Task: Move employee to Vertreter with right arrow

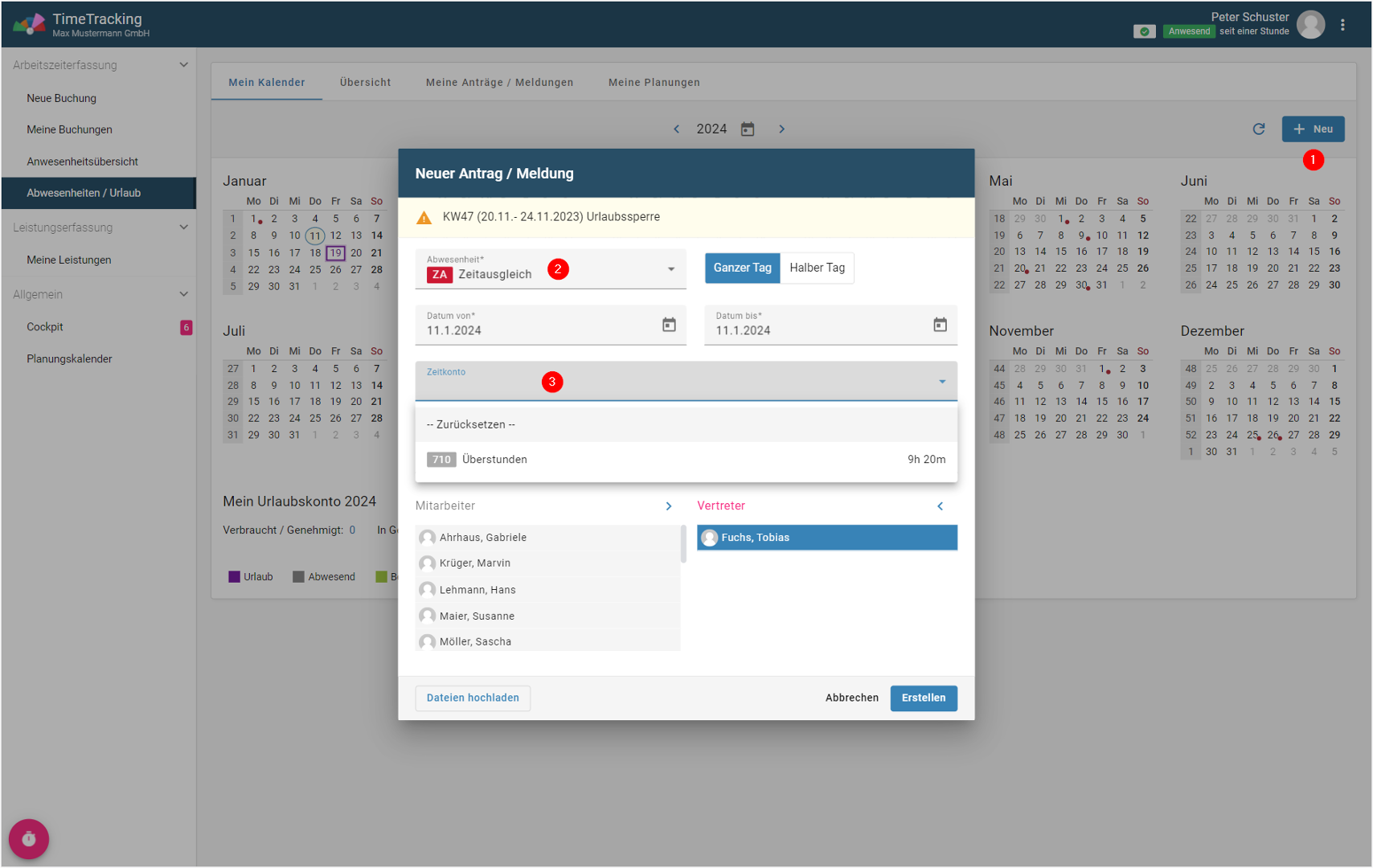Action: (x=668, y=506)
